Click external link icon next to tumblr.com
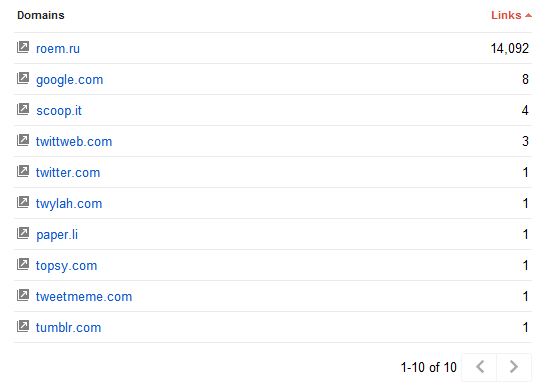The width and height of the screenshot is (545, 388). [23, 326]
